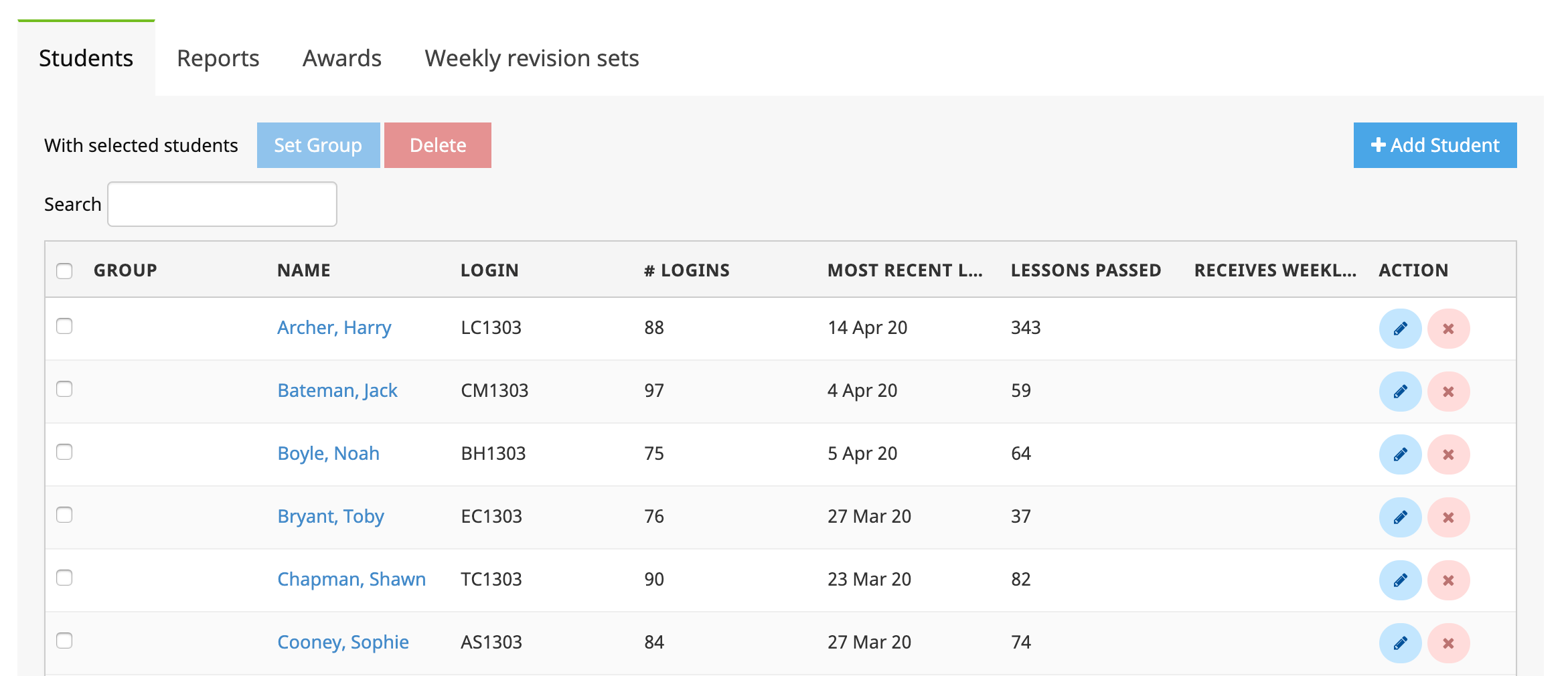The height and width of the screenshot is (676, 1568).
Task: Open the edit pencil for Bryant, Toby
Action: [1400, 517]
